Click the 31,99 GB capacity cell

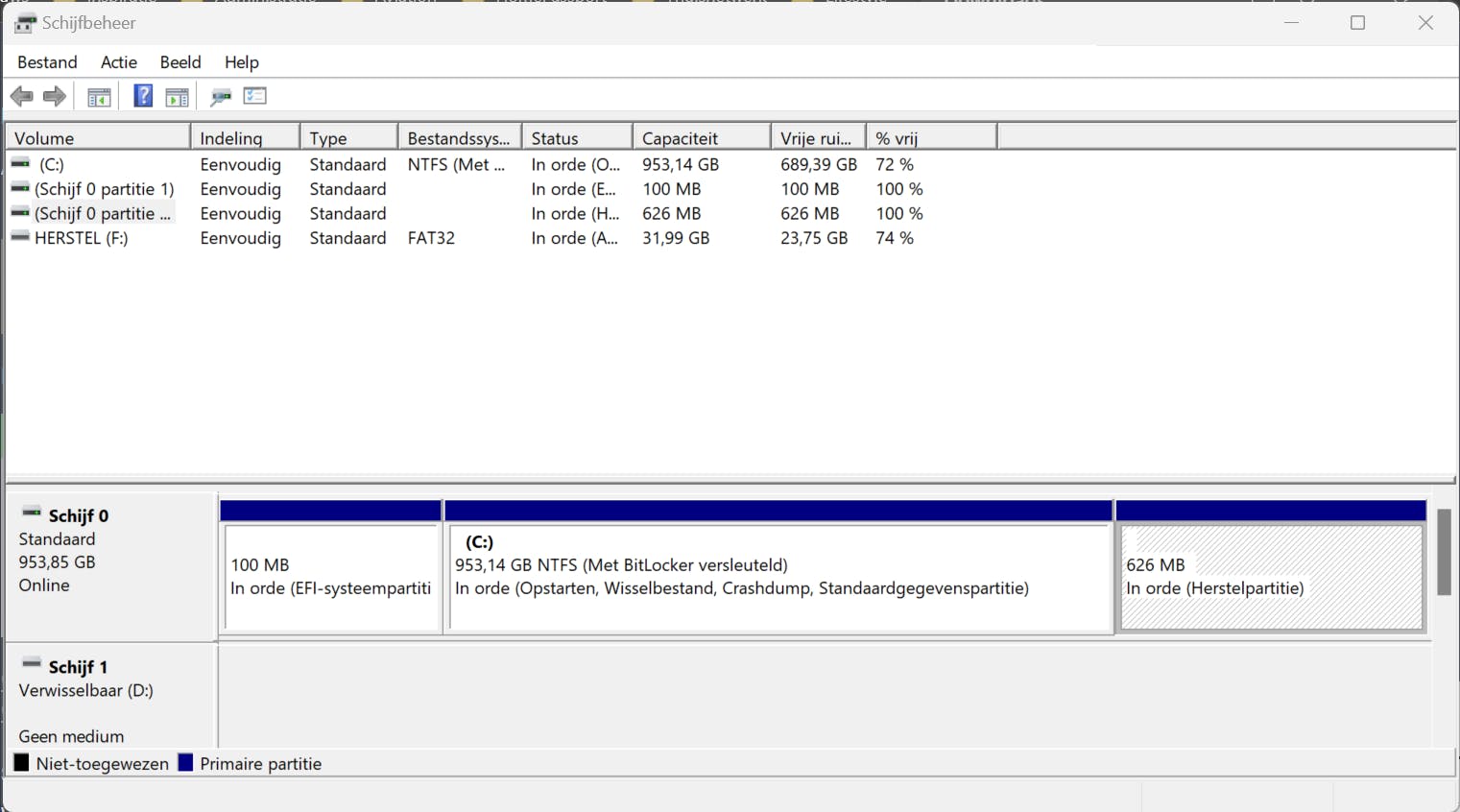[676, 238]
